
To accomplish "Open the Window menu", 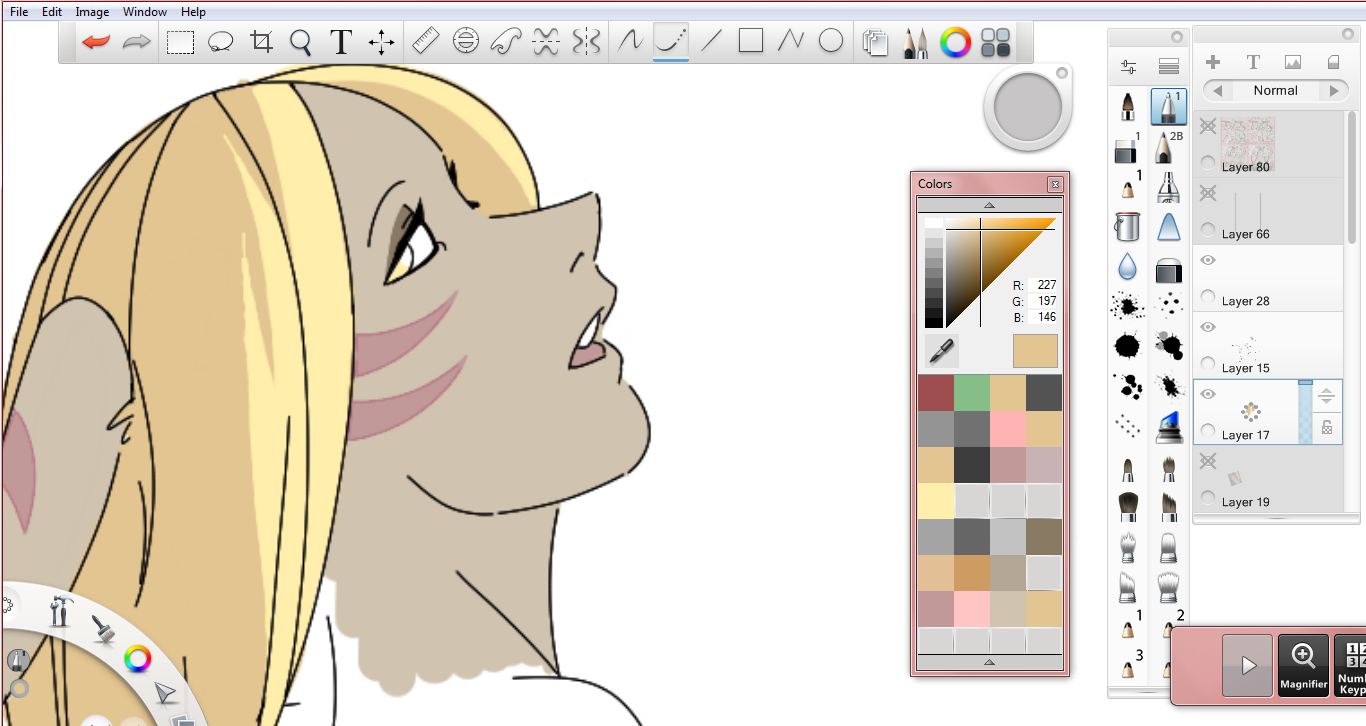I will (145, 12).
